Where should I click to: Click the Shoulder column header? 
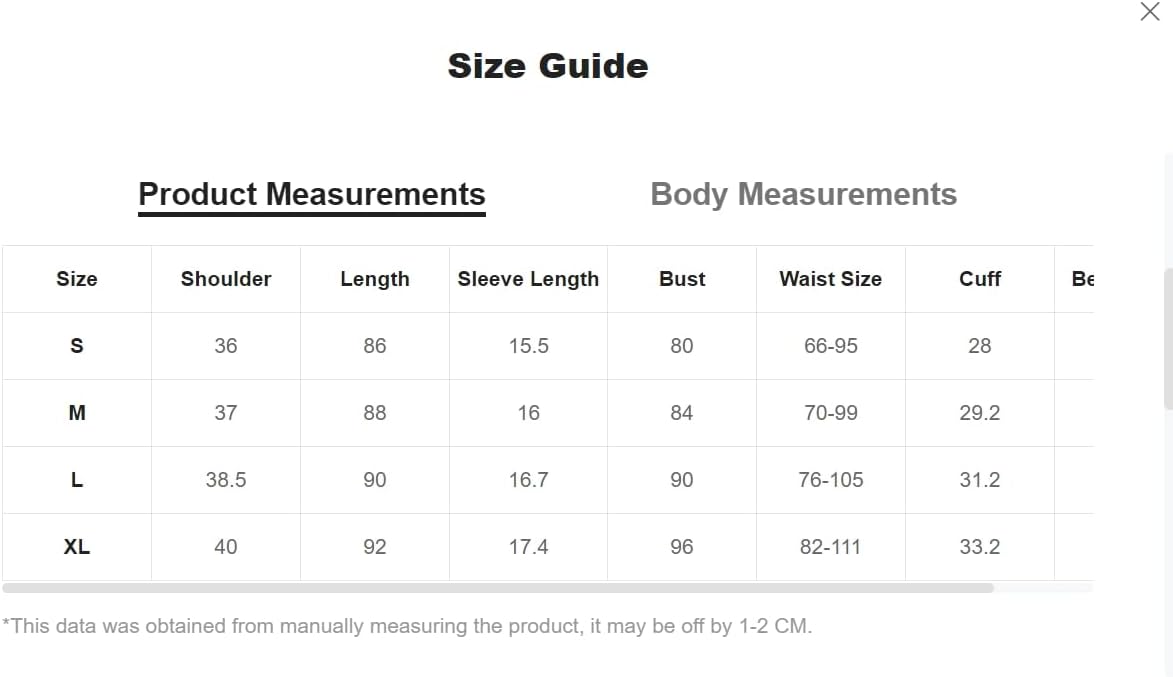click(226, 279)
